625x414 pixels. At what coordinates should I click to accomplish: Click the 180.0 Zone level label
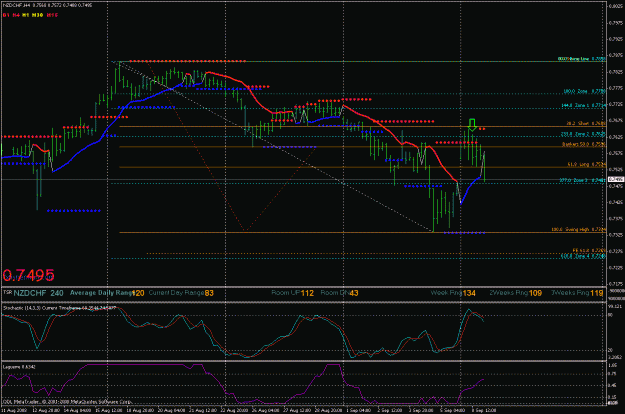tap(585, 91)
